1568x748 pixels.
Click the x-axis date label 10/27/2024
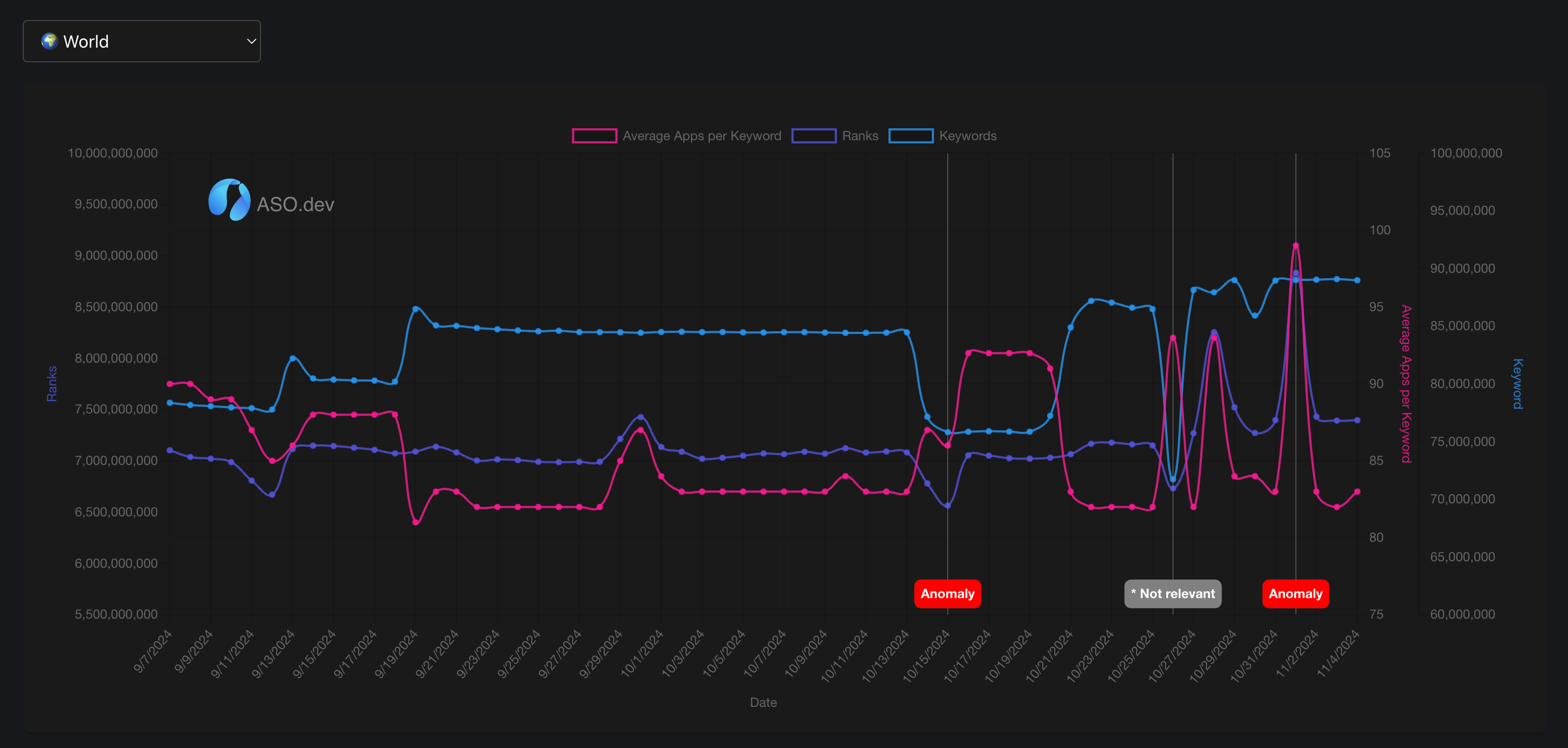coord(1172,656)
